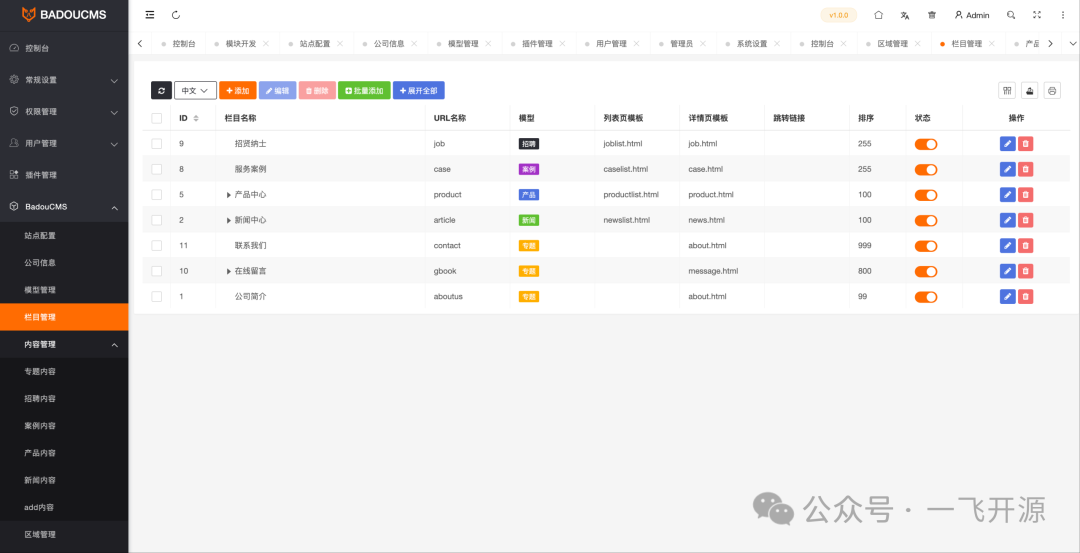Viewport: 1080px width, 553px height.
Task: Disable status switch for 公司简介
Action: click(926, 297)
